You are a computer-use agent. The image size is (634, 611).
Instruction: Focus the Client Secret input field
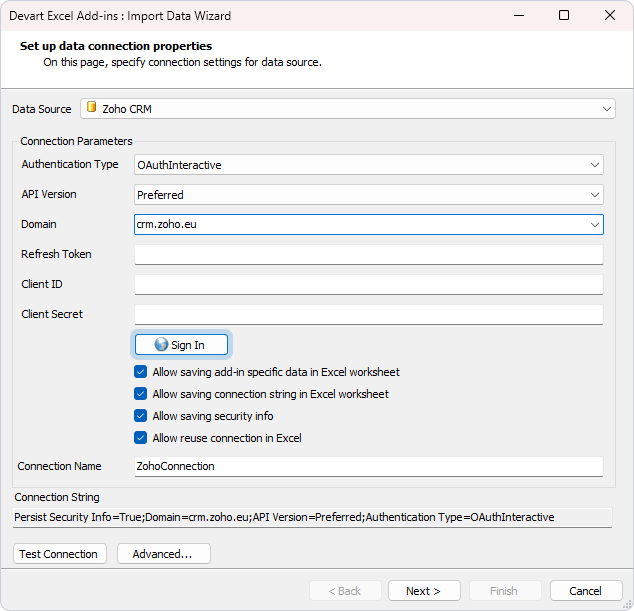[x=369, y=314]
